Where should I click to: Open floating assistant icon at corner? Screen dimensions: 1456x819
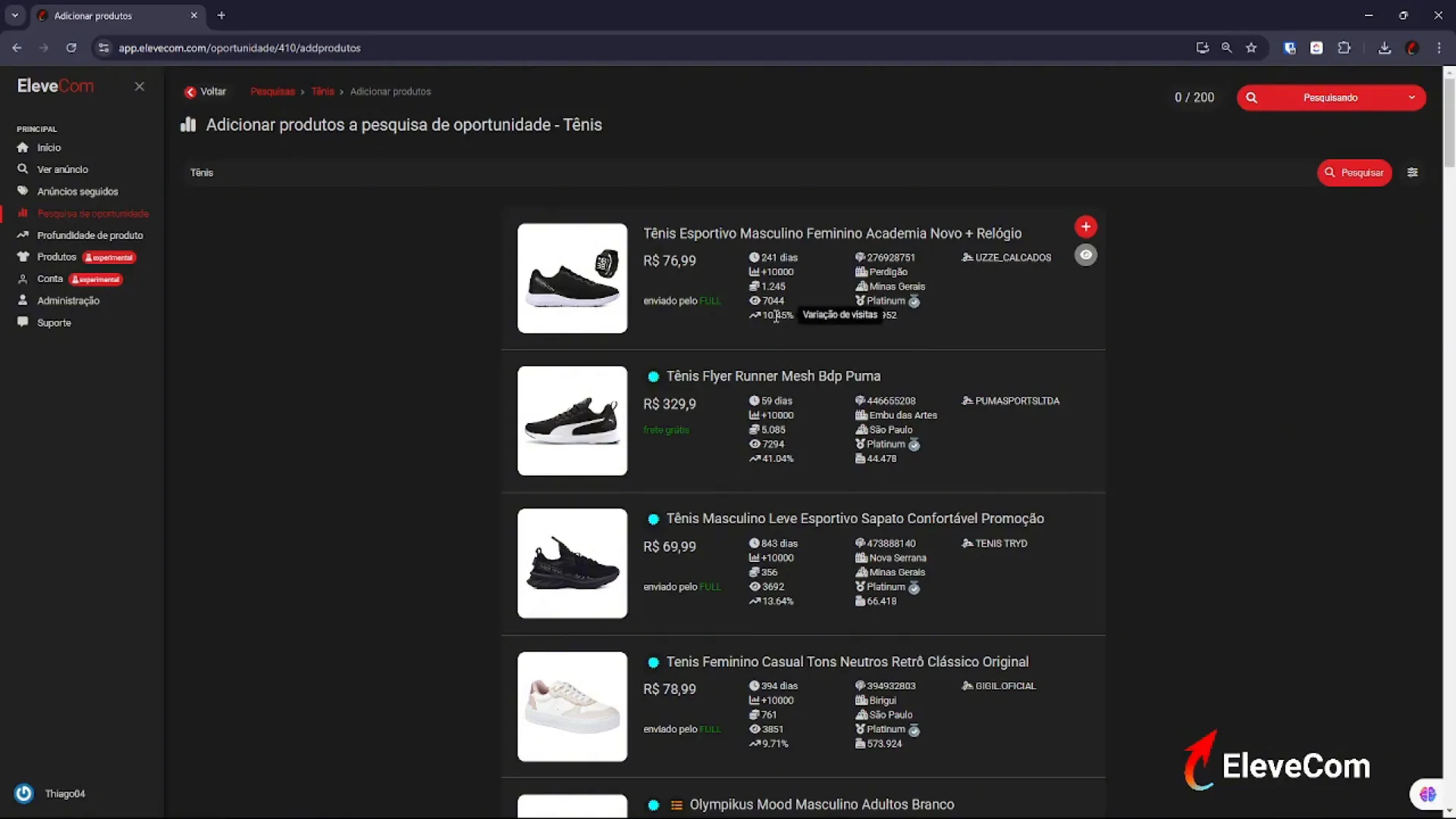1427,794
